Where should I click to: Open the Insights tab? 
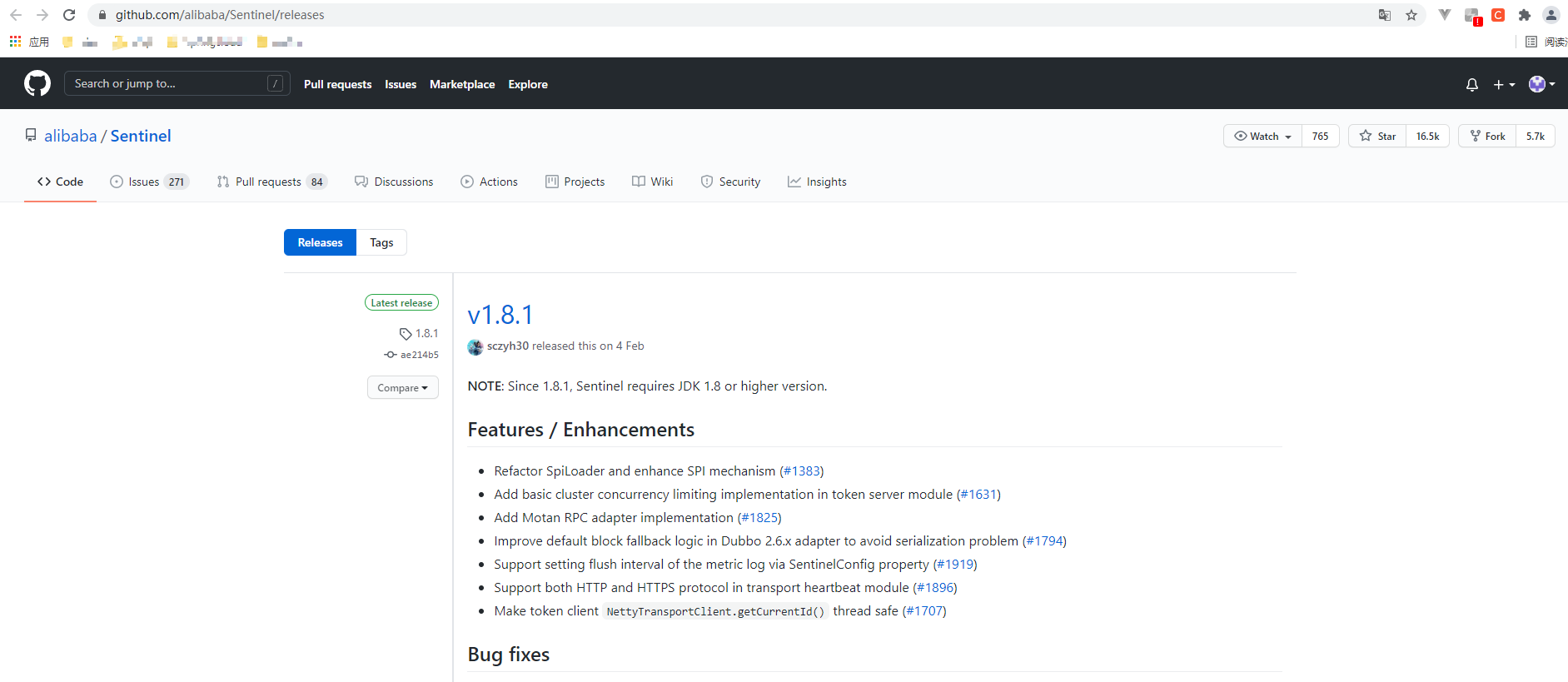tap(817, 182)
